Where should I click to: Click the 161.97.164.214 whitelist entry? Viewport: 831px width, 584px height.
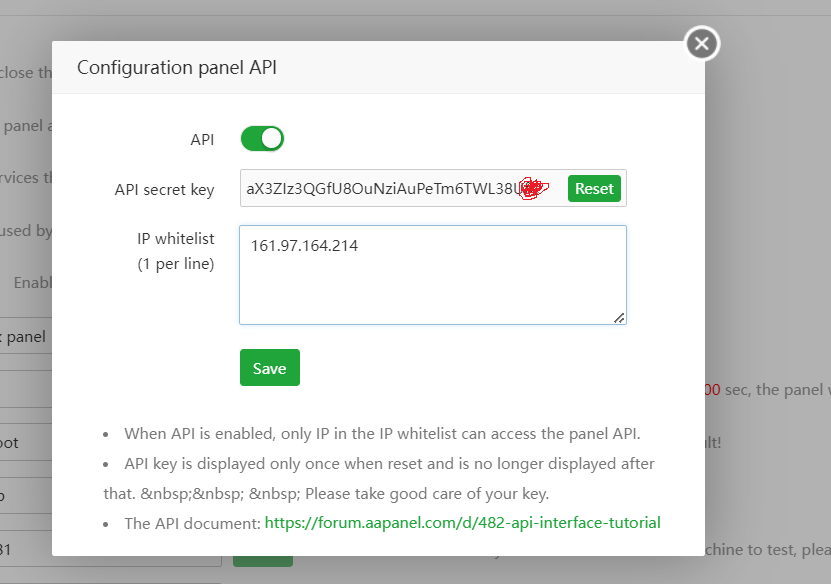click(304, 245)
